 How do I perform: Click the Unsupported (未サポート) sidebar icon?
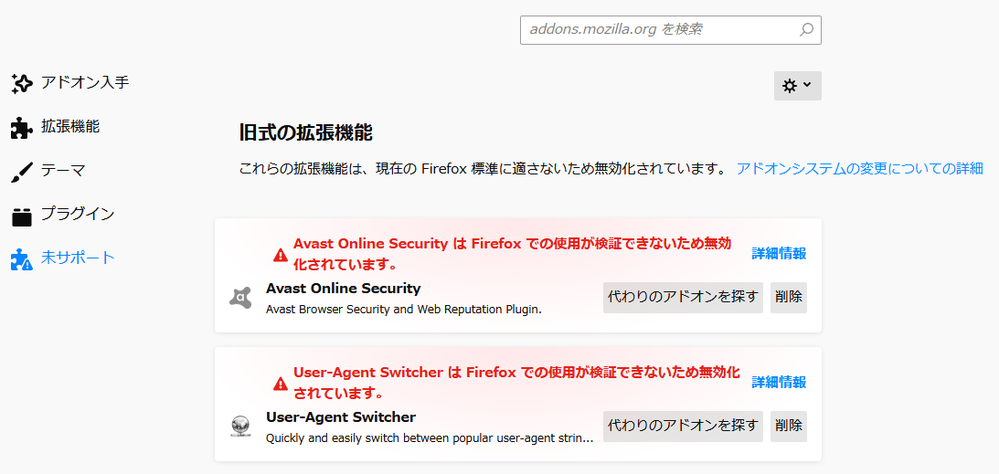tap(21, 259)
